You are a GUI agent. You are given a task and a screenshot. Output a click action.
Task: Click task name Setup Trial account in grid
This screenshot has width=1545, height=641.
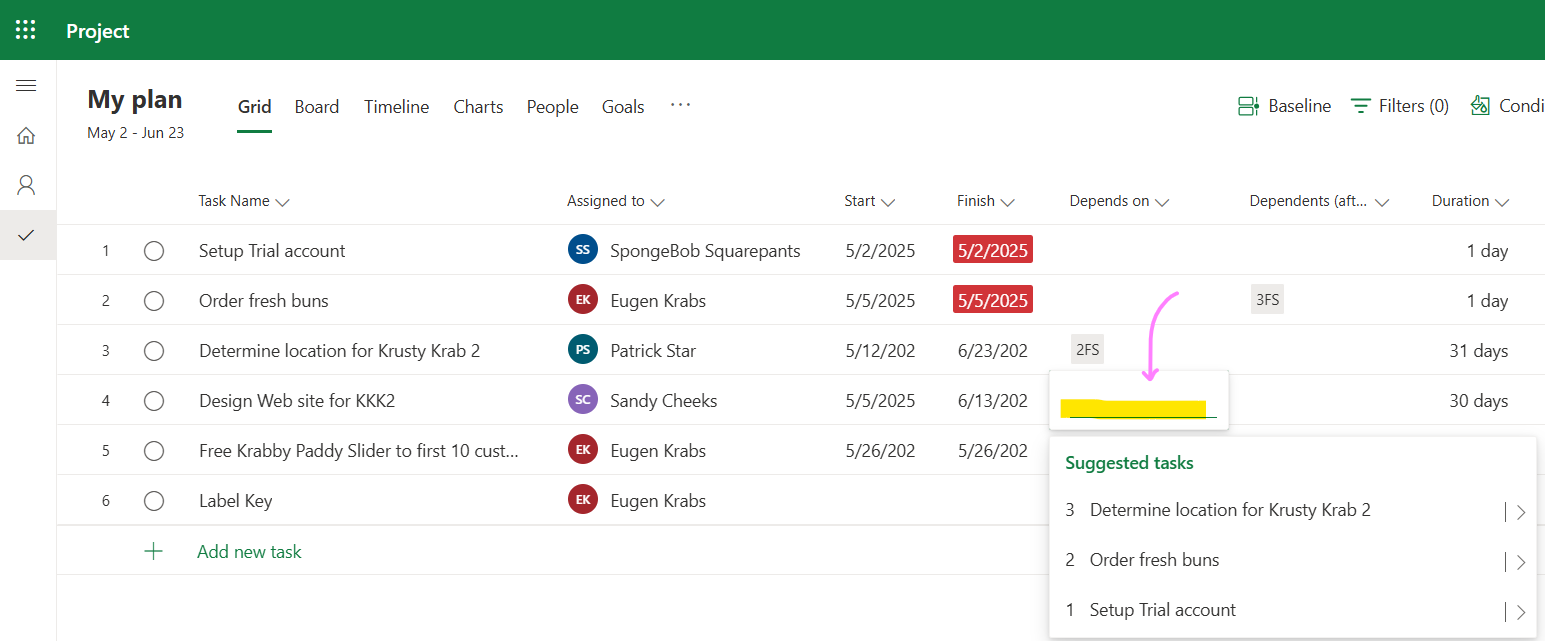pyautogui.click(x=272, y=251)
